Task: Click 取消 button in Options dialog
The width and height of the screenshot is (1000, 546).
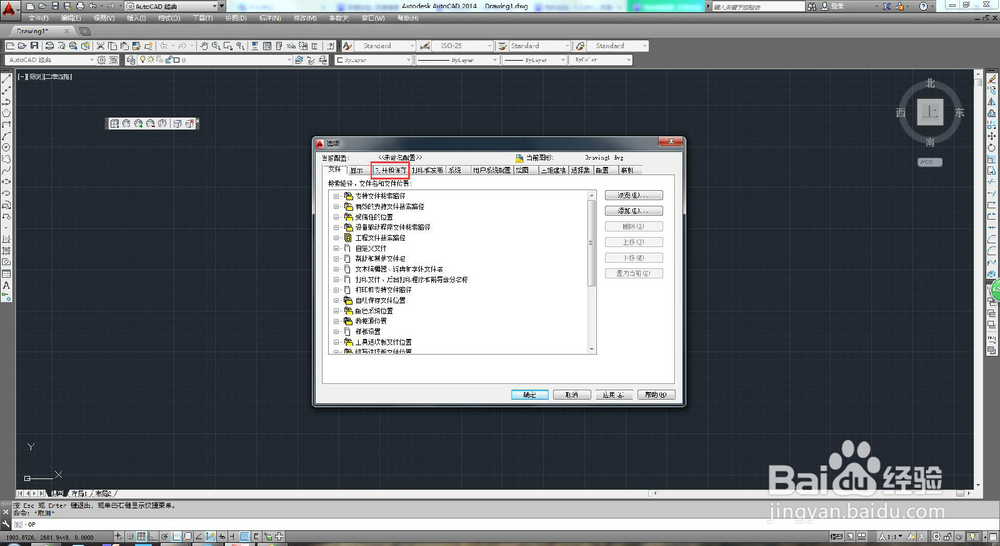Action: [x=571, y=395]
